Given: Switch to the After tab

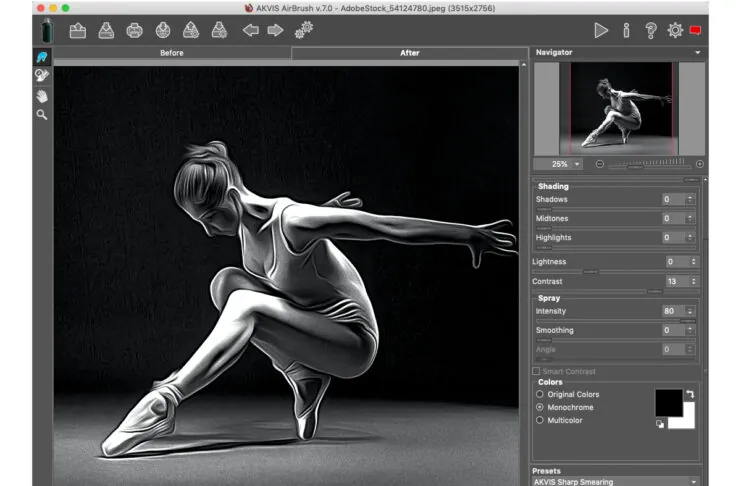Looking at the screenshot, I should (x=409, y=53).
